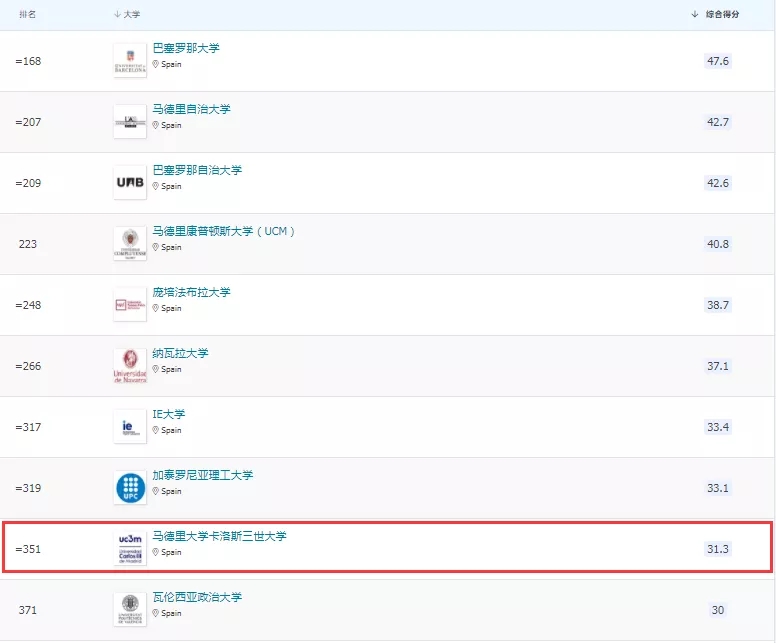Viewport: 776px width, 643px height.
Task: Sort by the 大学 column arrow
Action: click(x=117, y=14)
